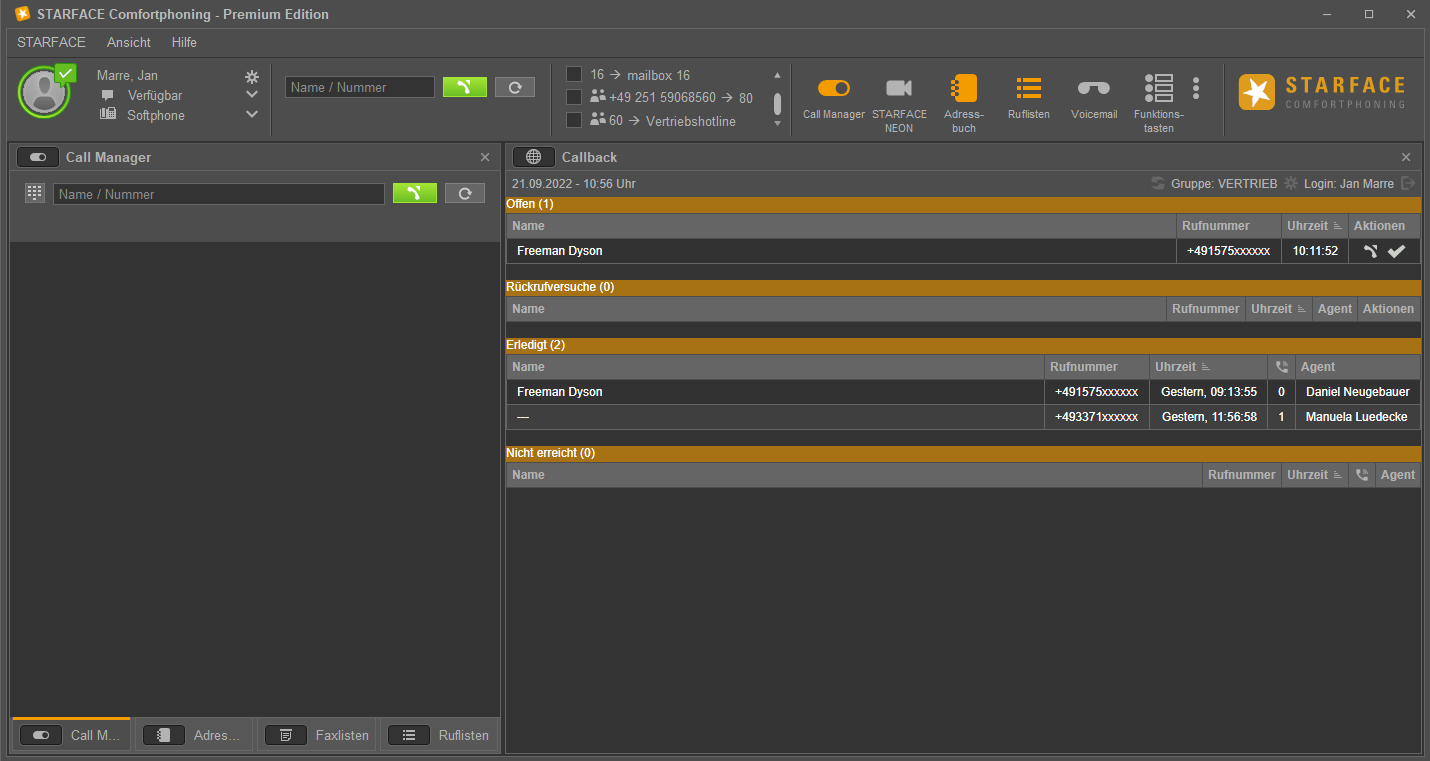Viewport: 1430px width, 761px height.
Task: Open the Voicemail panel
Action: (x=1093, y=89)
